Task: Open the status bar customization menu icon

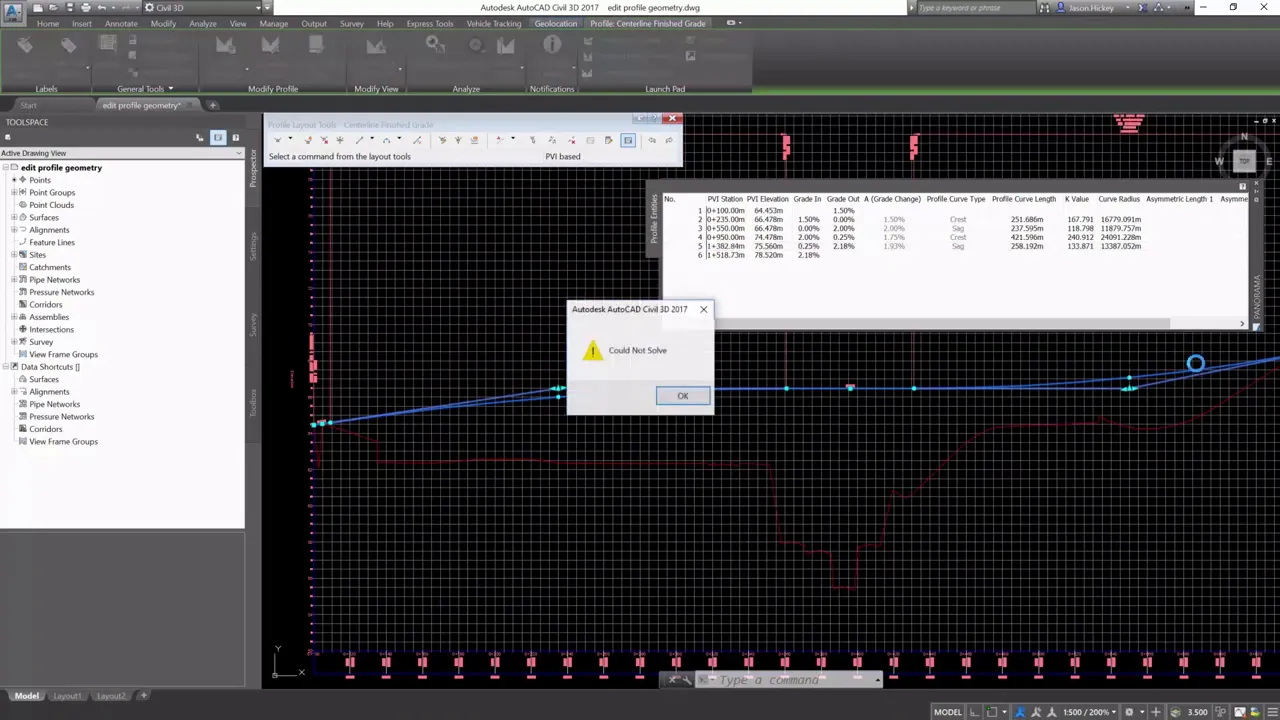Action: coord(1273,712)
